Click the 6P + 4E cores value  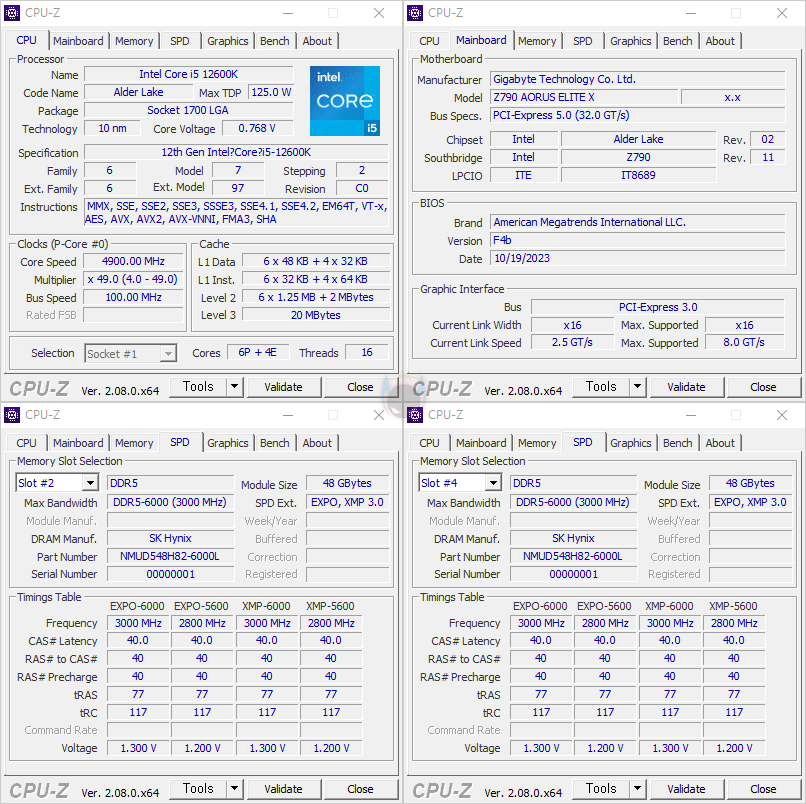(258, 352)
